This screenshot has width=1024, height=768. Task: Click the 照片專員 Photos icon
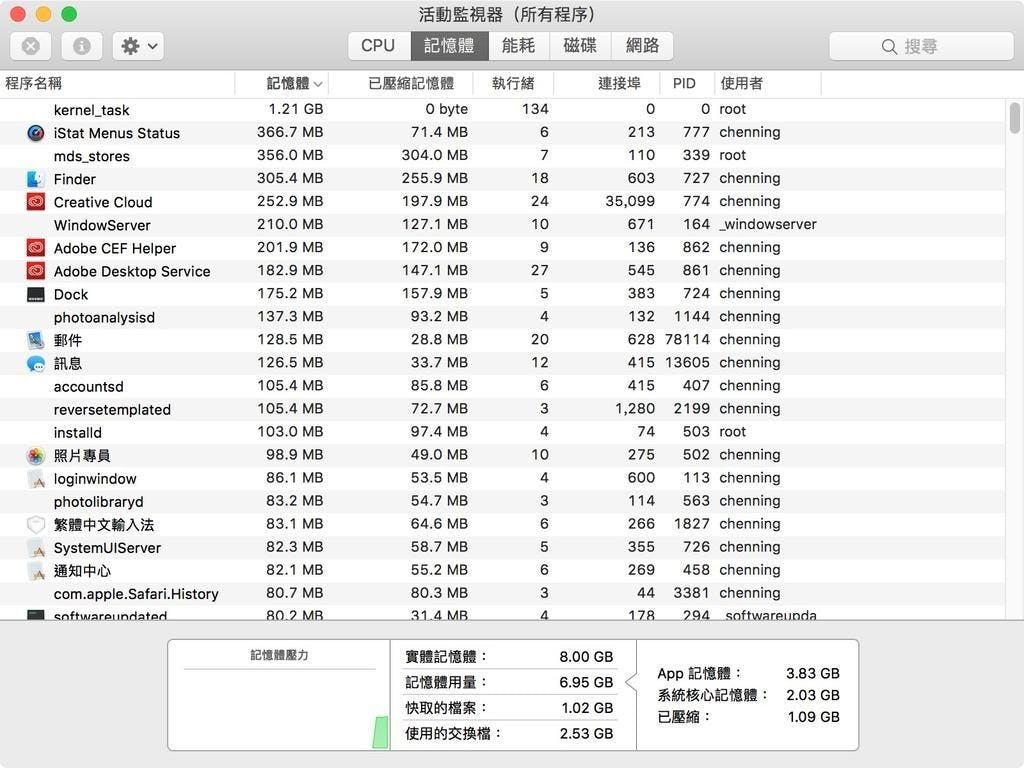point(36,456)
